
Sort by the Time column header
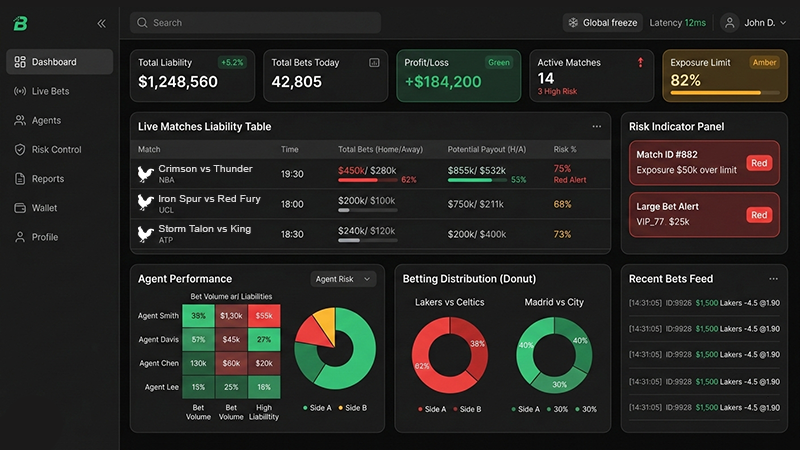click(289, 149)
